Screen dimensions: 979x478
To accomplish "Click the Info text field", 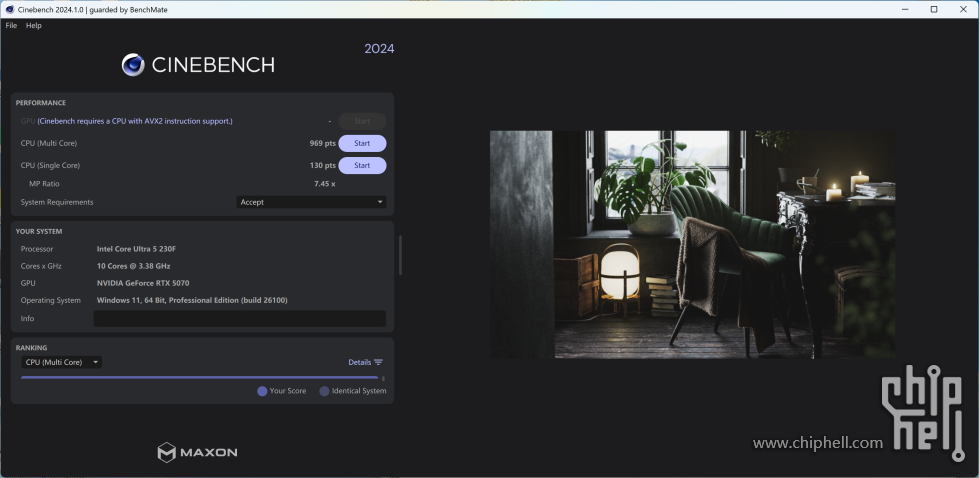I will click(x=240, y=318).
